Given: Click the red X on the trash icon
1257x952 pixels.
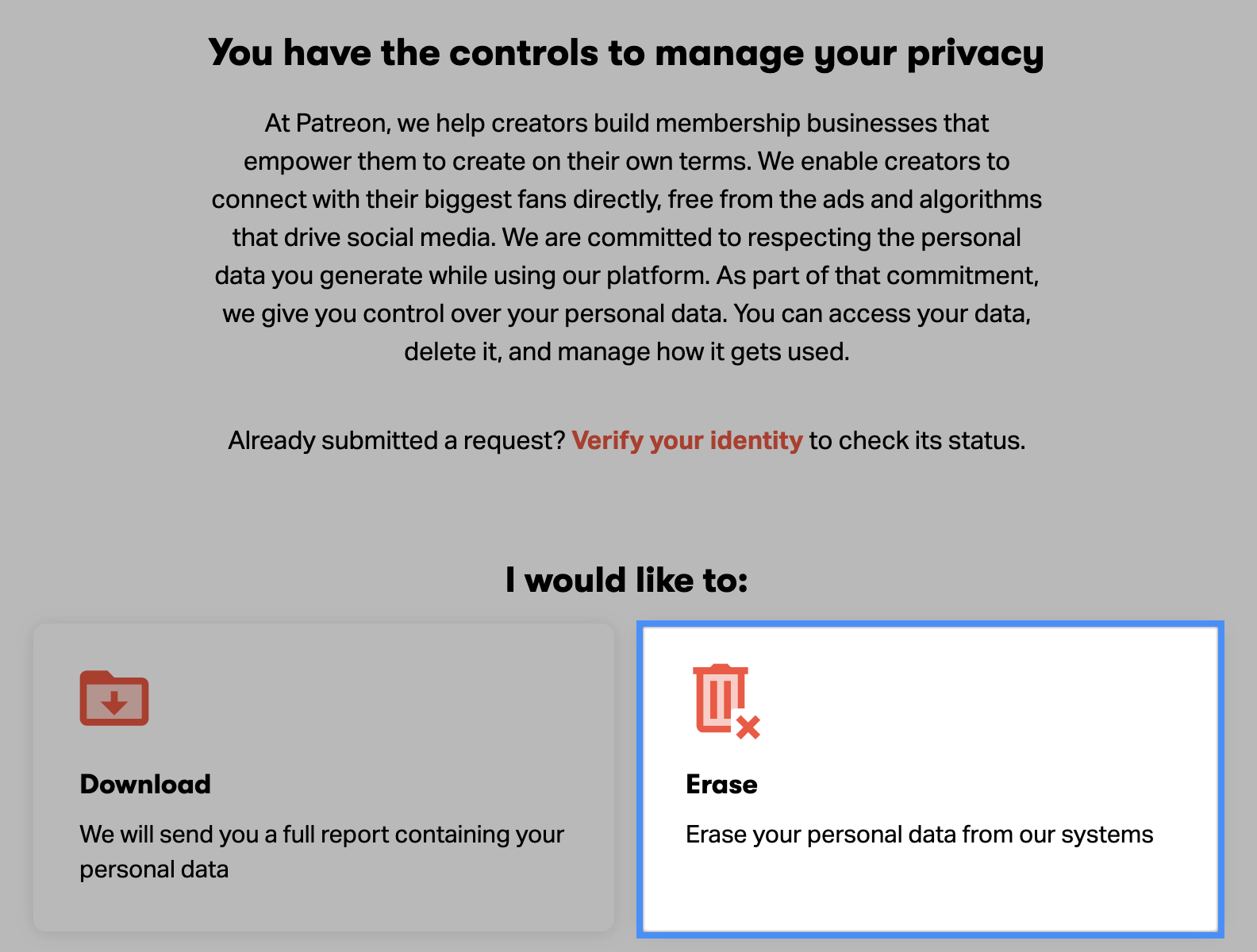Looking at the screenshot, I should [748, 727].
